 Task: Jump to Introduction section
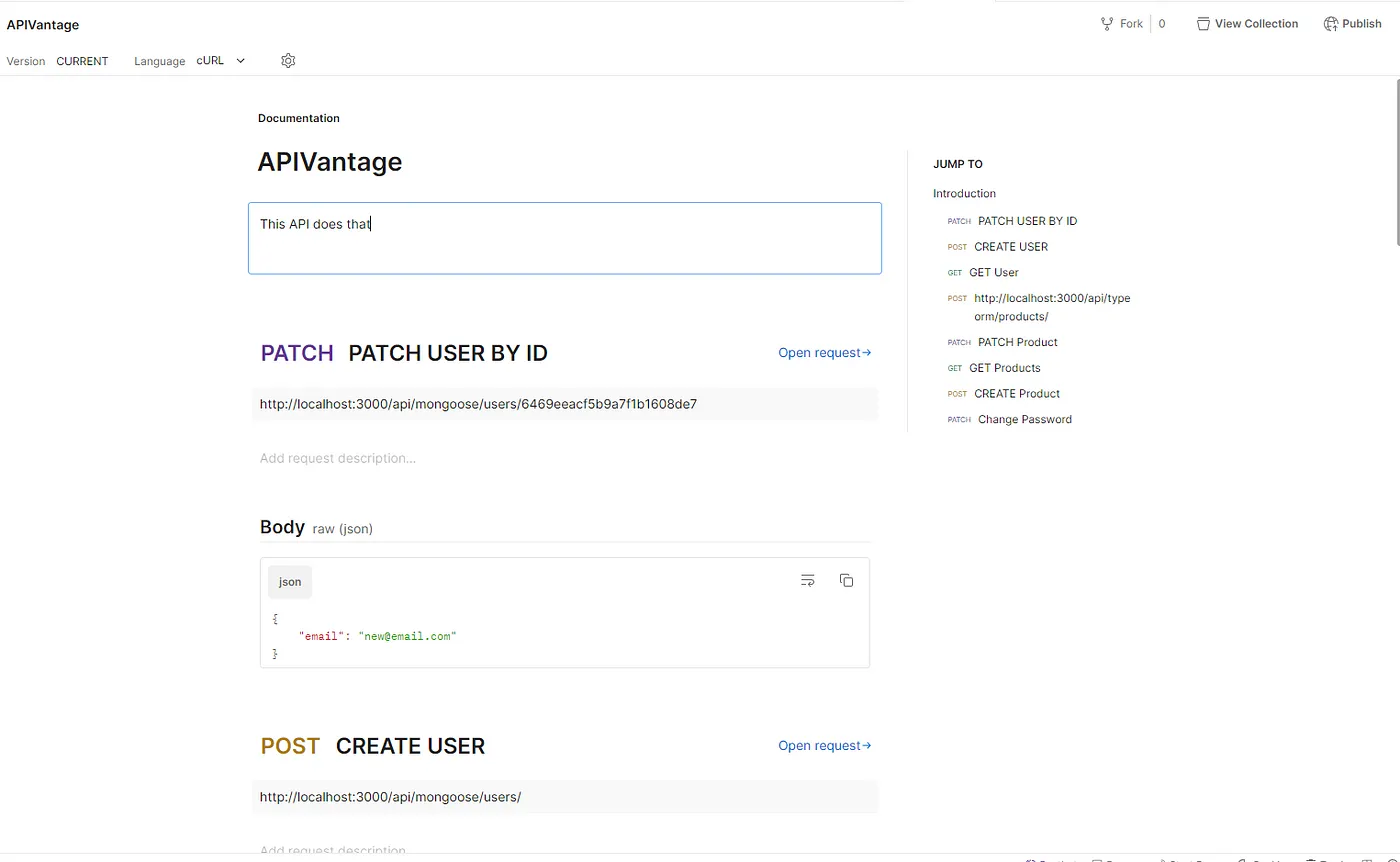964,194
